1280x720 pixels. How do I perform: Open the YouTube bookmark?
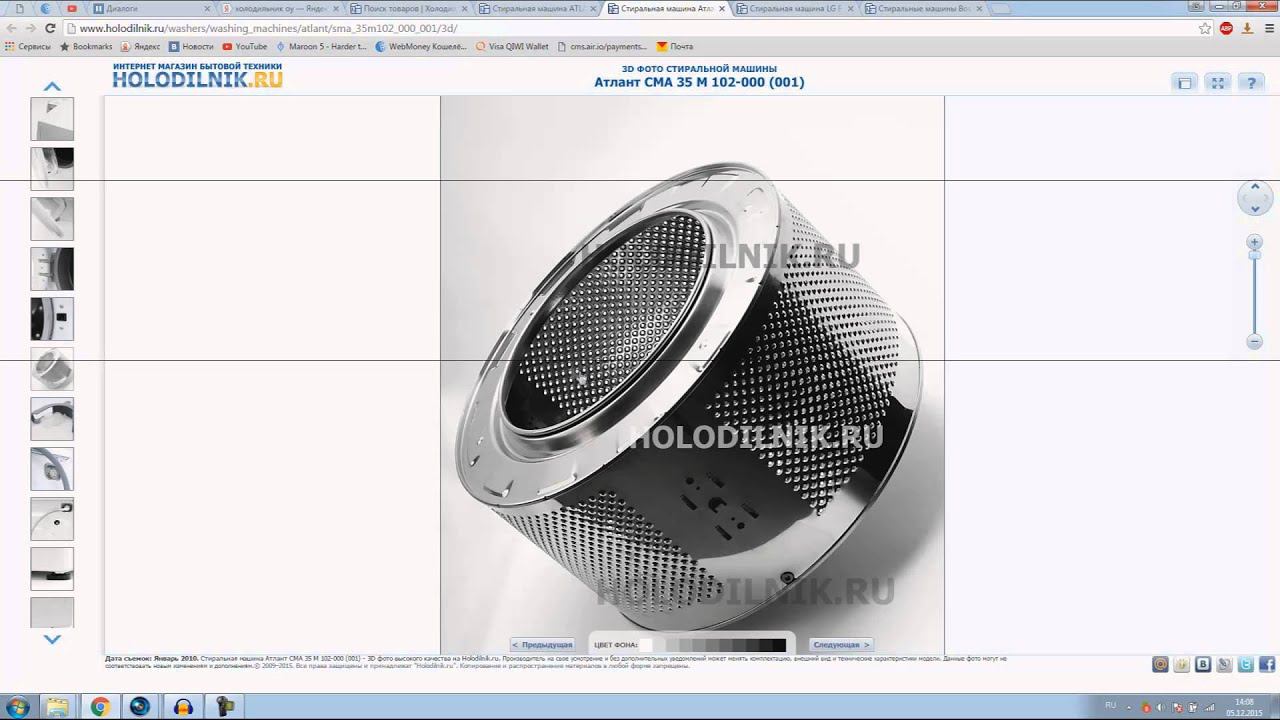click(245, 46)
